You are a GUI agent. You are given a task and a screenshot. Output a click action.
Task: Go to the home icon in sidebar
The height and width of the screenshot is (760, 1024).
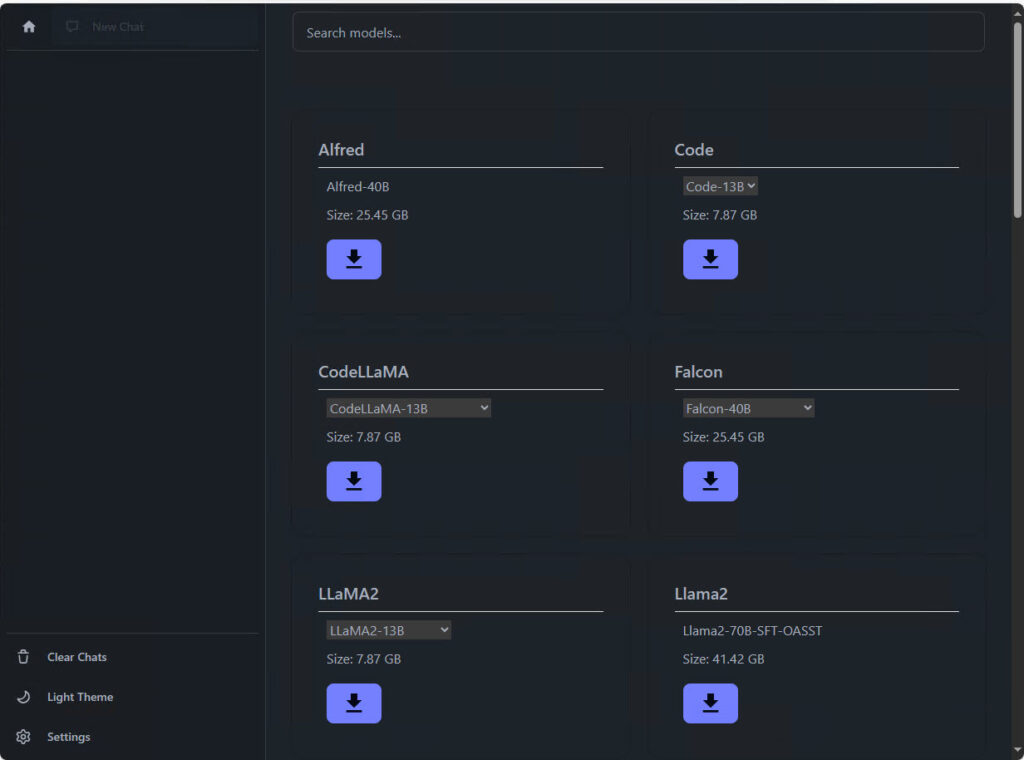tap(29, 27)
